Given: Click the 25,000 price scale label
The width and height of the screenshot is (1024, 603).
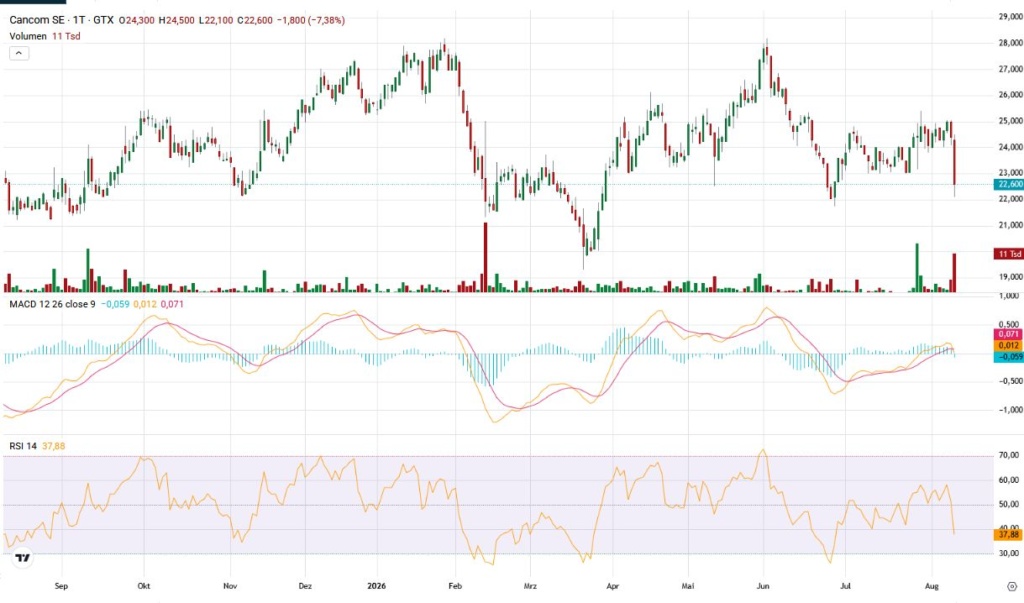Looking at the screenshot, I should (x=1010, y=121).
